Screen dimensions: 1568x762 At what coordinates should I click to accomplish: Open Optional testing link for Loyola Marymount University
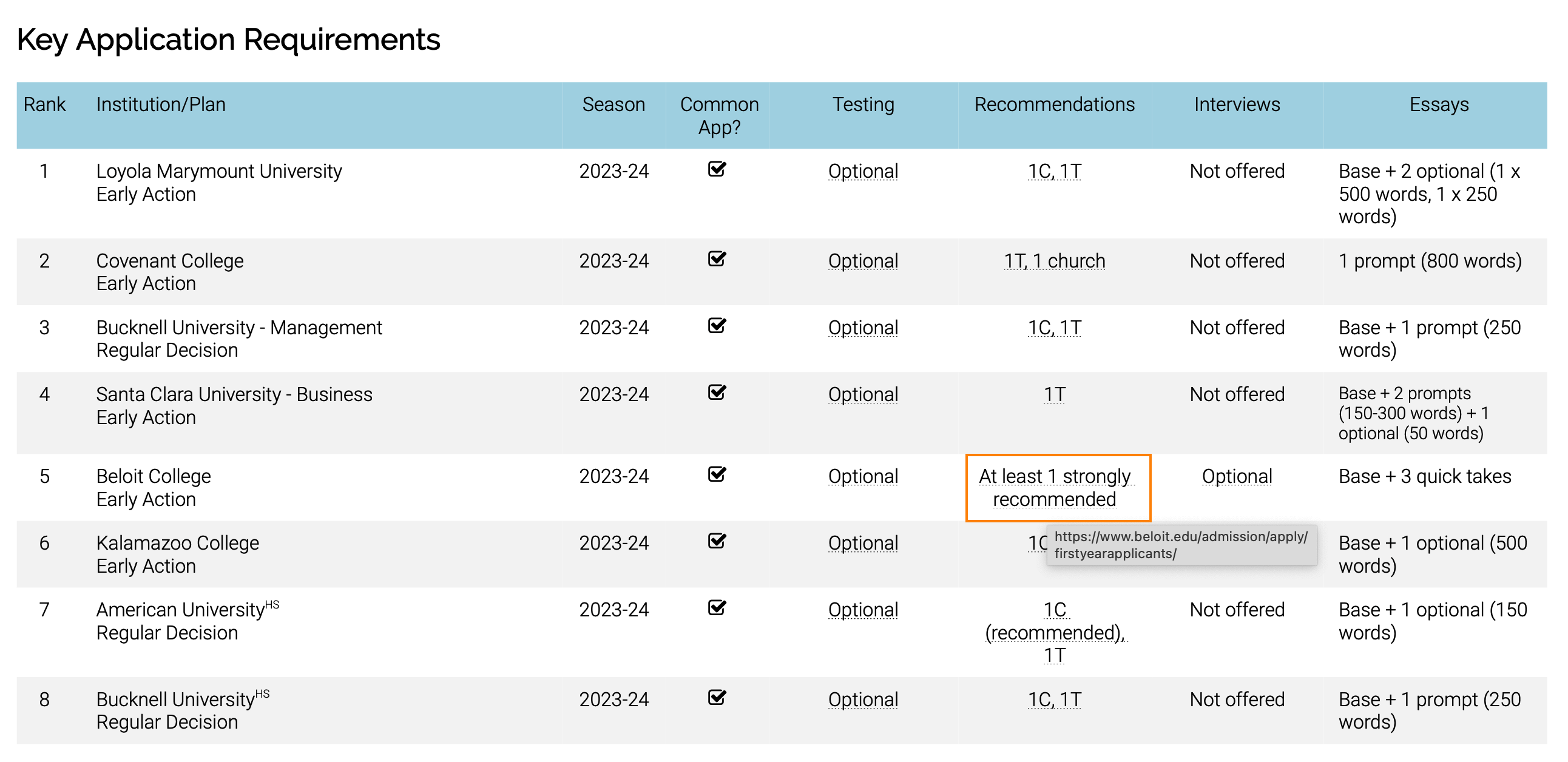pyautogui.click(x=863, y=171)
